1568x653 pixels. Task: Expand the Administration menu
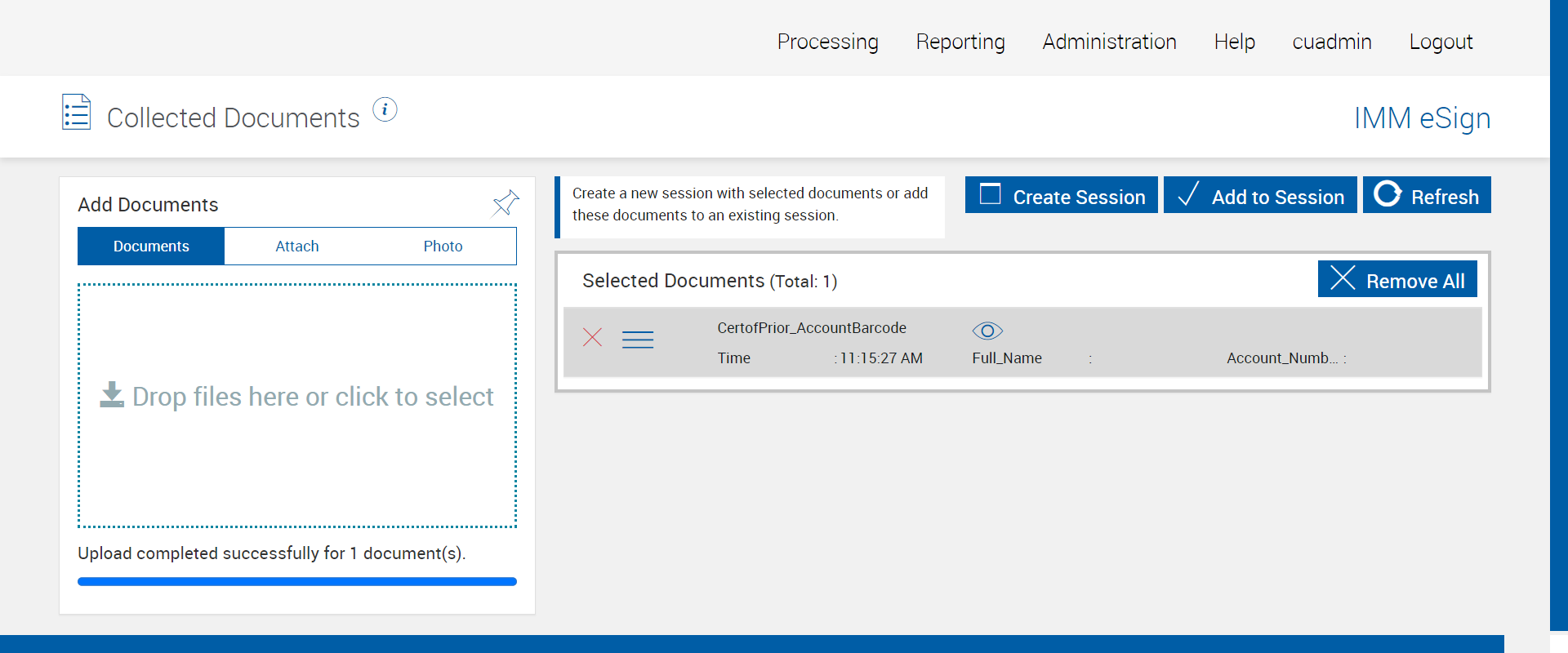click(x=1109, y=42)
